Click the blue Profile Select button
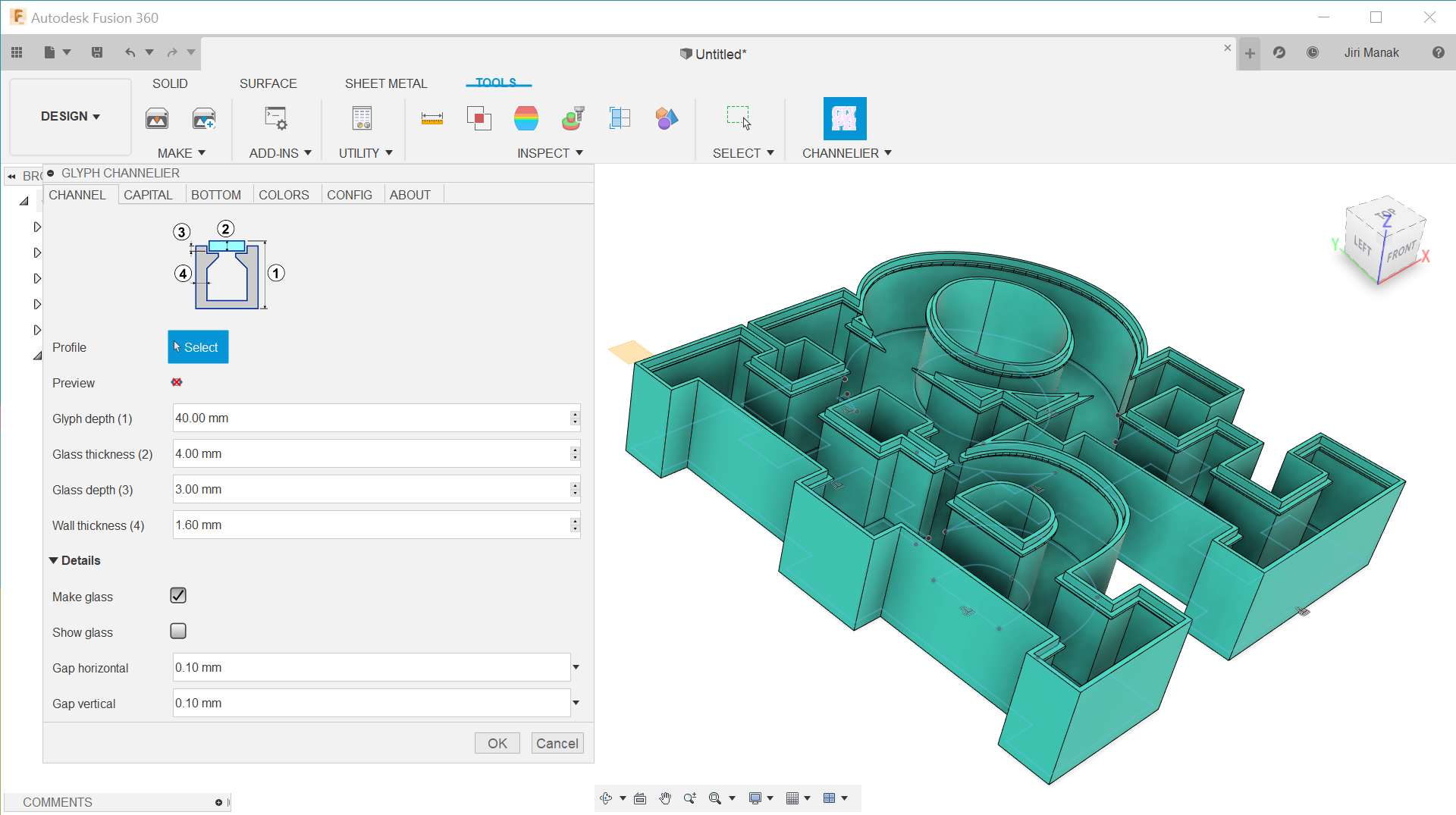 click(x=198, y=347)
